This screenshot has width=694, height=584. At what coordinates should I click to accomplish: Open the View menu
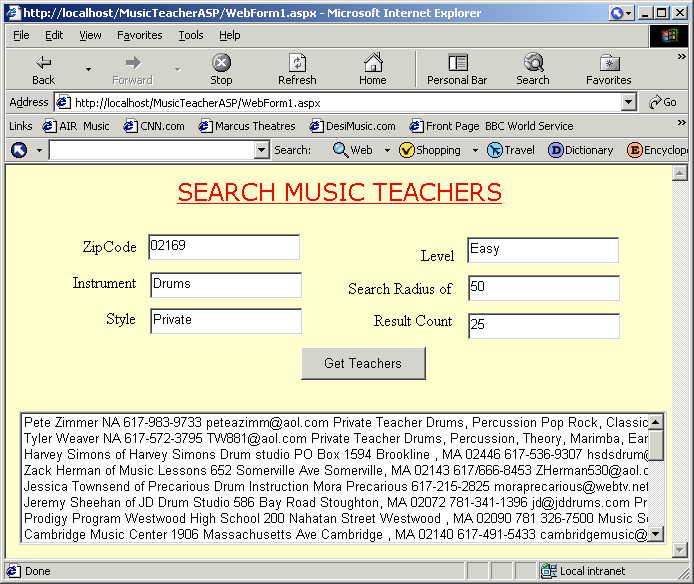[90, 35]
